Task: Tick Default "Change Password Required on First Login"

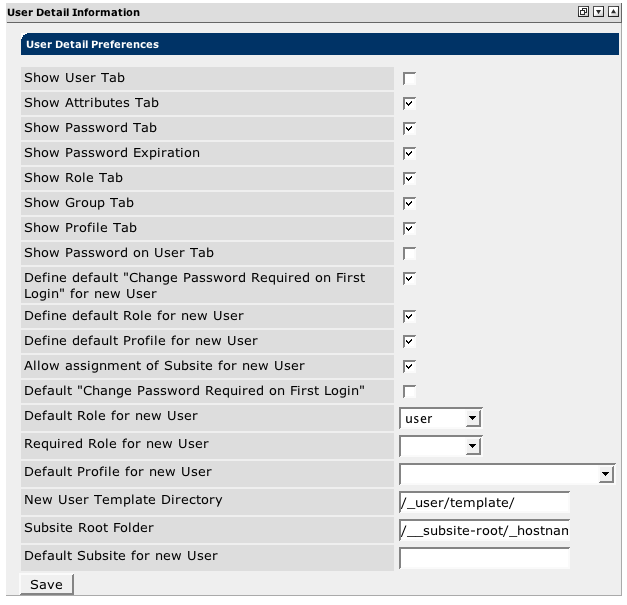Action: (409, 391)
